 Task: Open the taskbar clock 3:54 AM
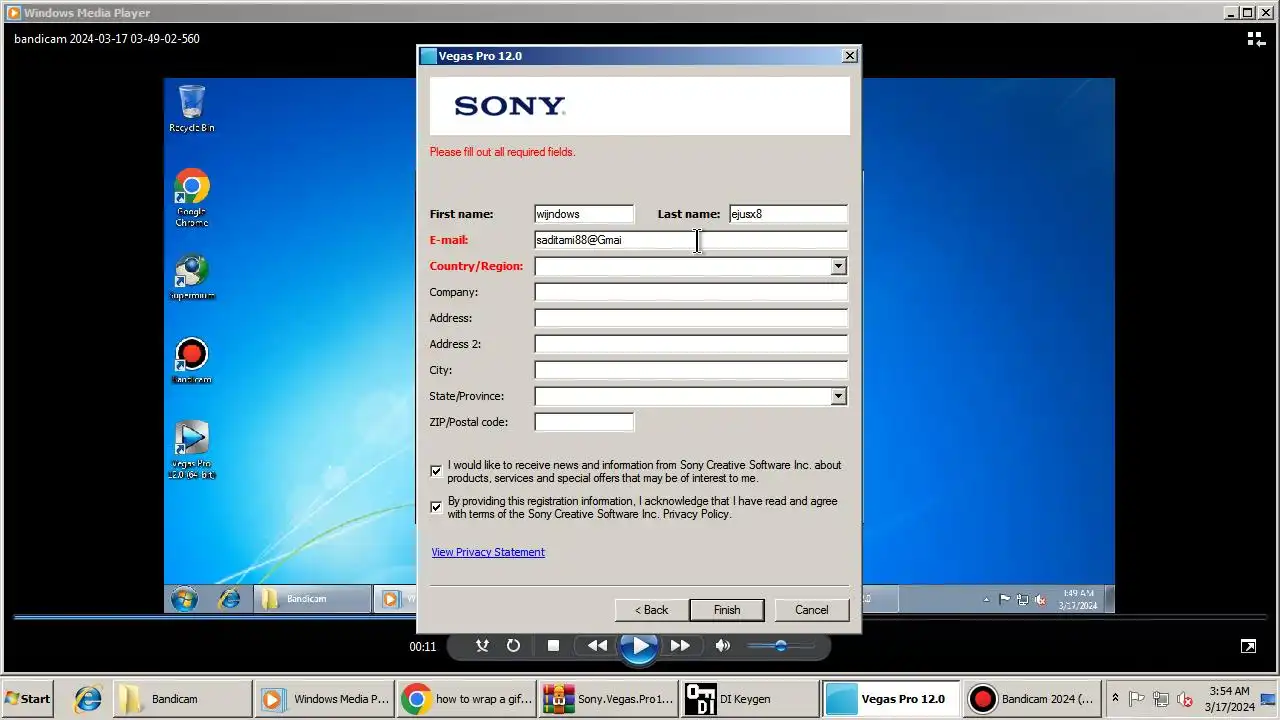pos(1229,699)
